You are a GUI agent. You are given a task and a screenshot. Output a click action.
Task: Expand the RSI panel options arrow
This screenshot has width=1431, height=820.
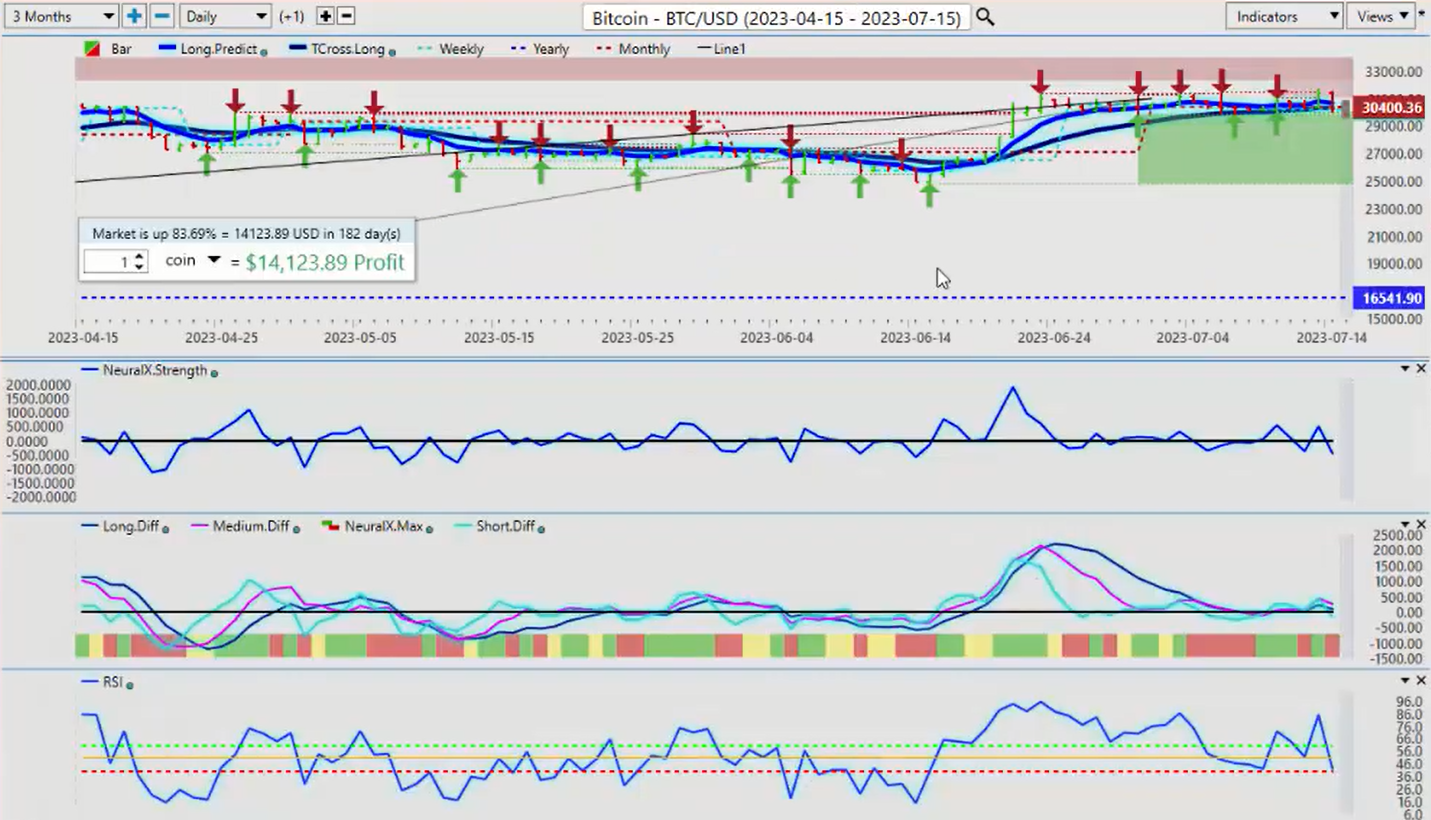click(1405, 680)
